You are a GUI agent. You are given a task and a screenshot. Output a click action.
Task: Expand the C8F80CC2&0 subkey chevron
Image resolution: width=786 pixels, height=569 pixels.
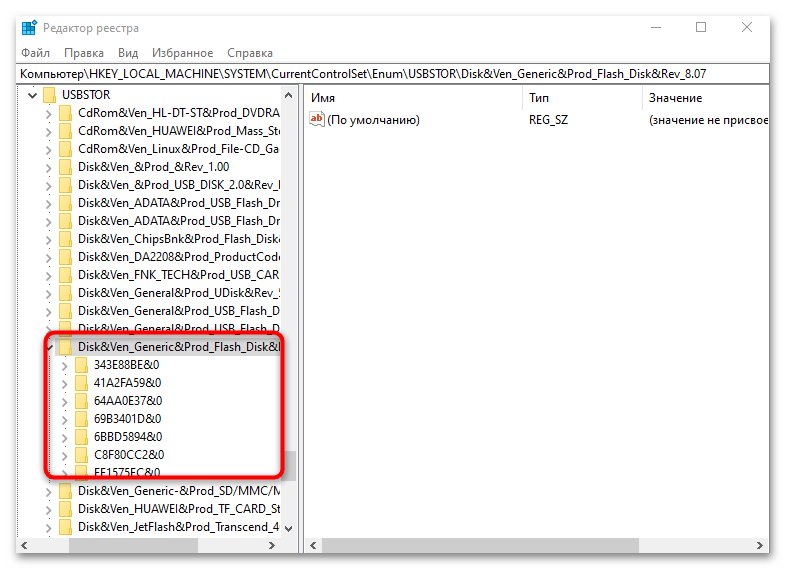coord(65,456)
